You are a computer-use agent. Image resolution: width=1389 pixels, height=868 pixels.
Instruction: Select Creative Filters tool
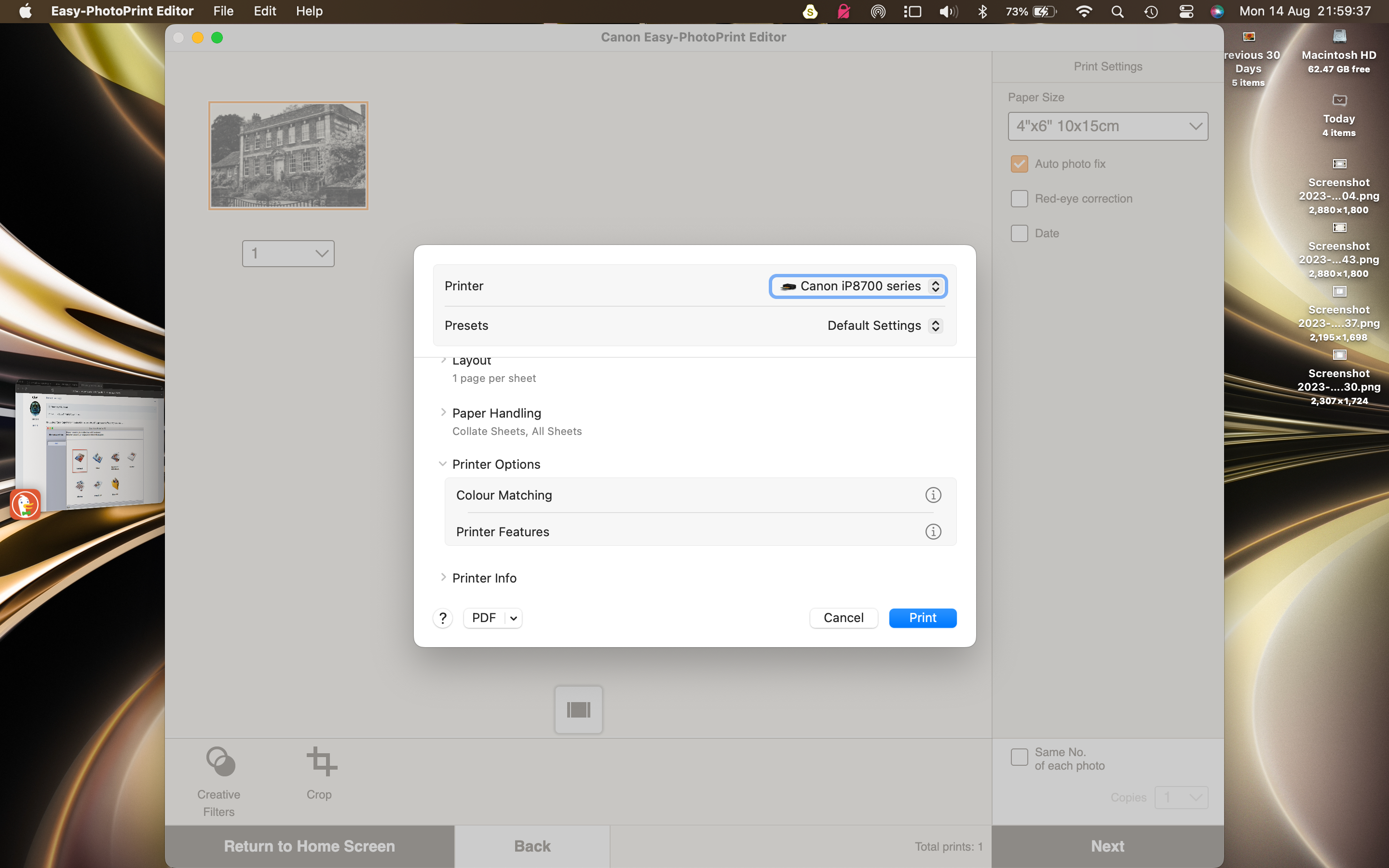point(218,781)
